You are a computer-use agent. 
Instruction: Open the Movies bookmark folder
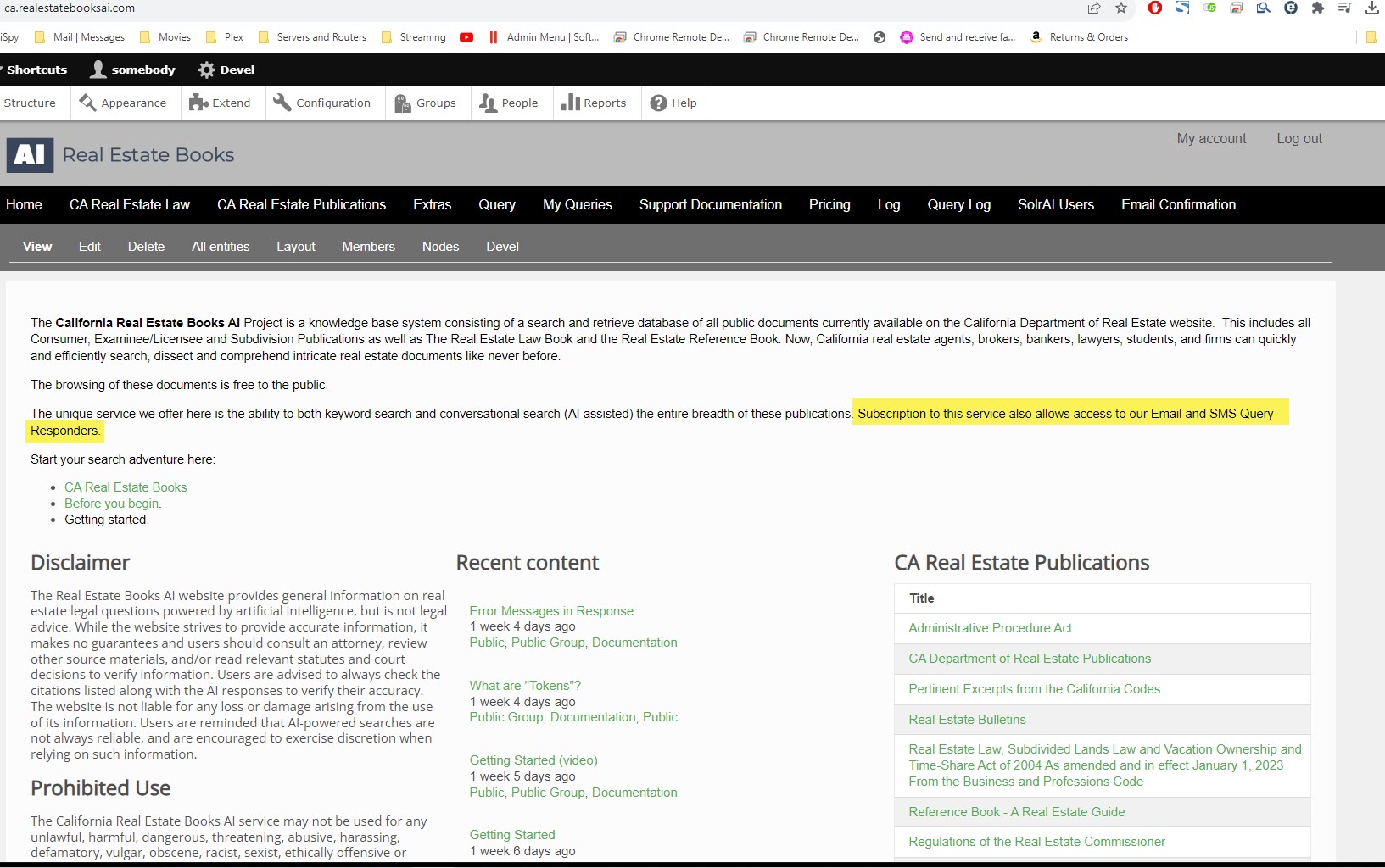click(x=165, y=37)
